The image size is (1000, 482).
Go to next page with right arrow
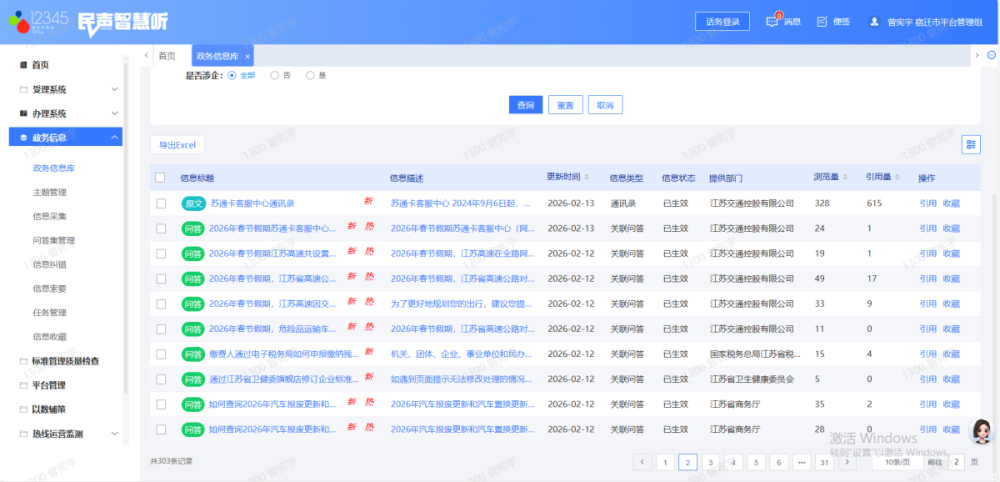pos(845,462)
